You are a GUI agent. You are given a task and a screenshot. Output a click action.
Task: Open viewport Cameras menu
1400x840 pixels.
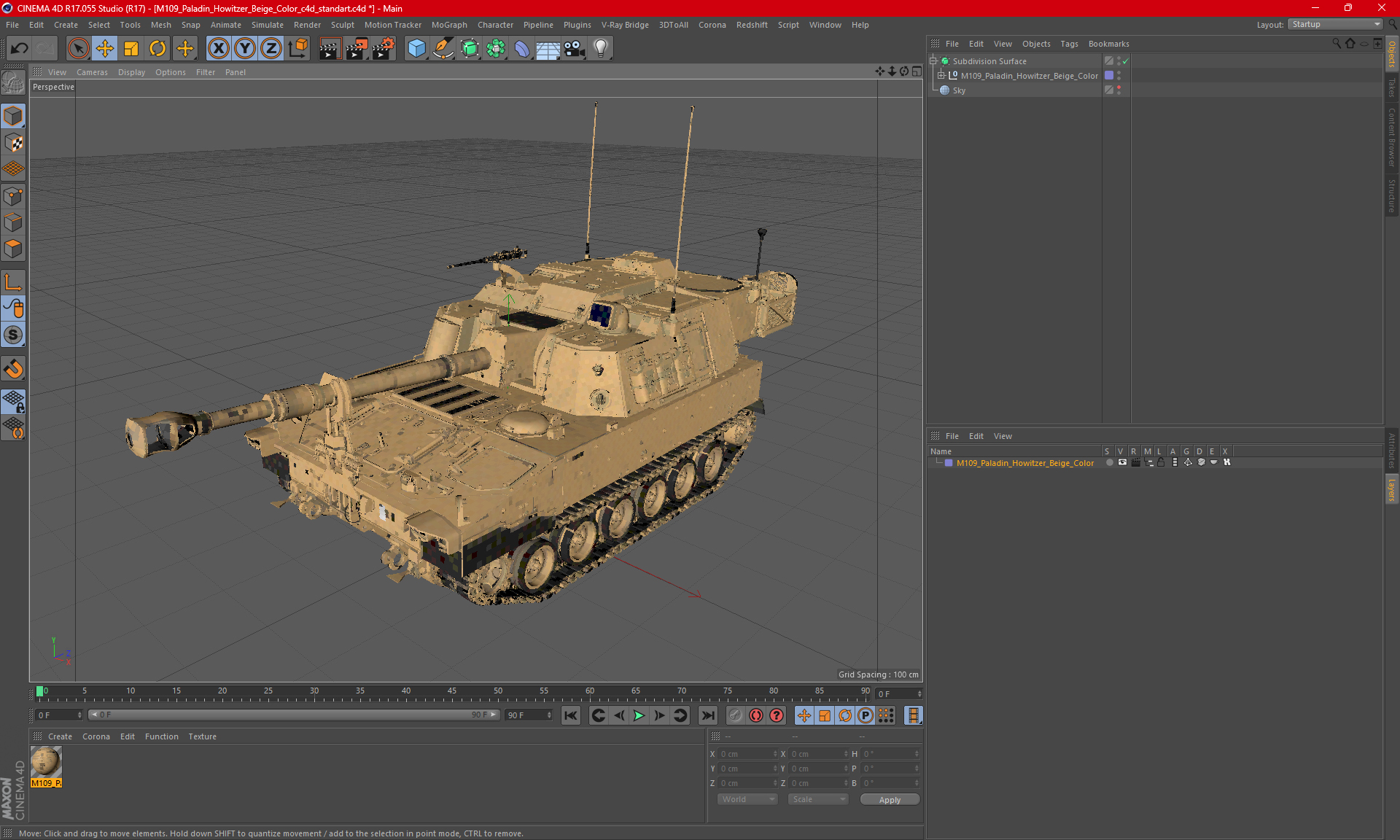pos(92,72)
